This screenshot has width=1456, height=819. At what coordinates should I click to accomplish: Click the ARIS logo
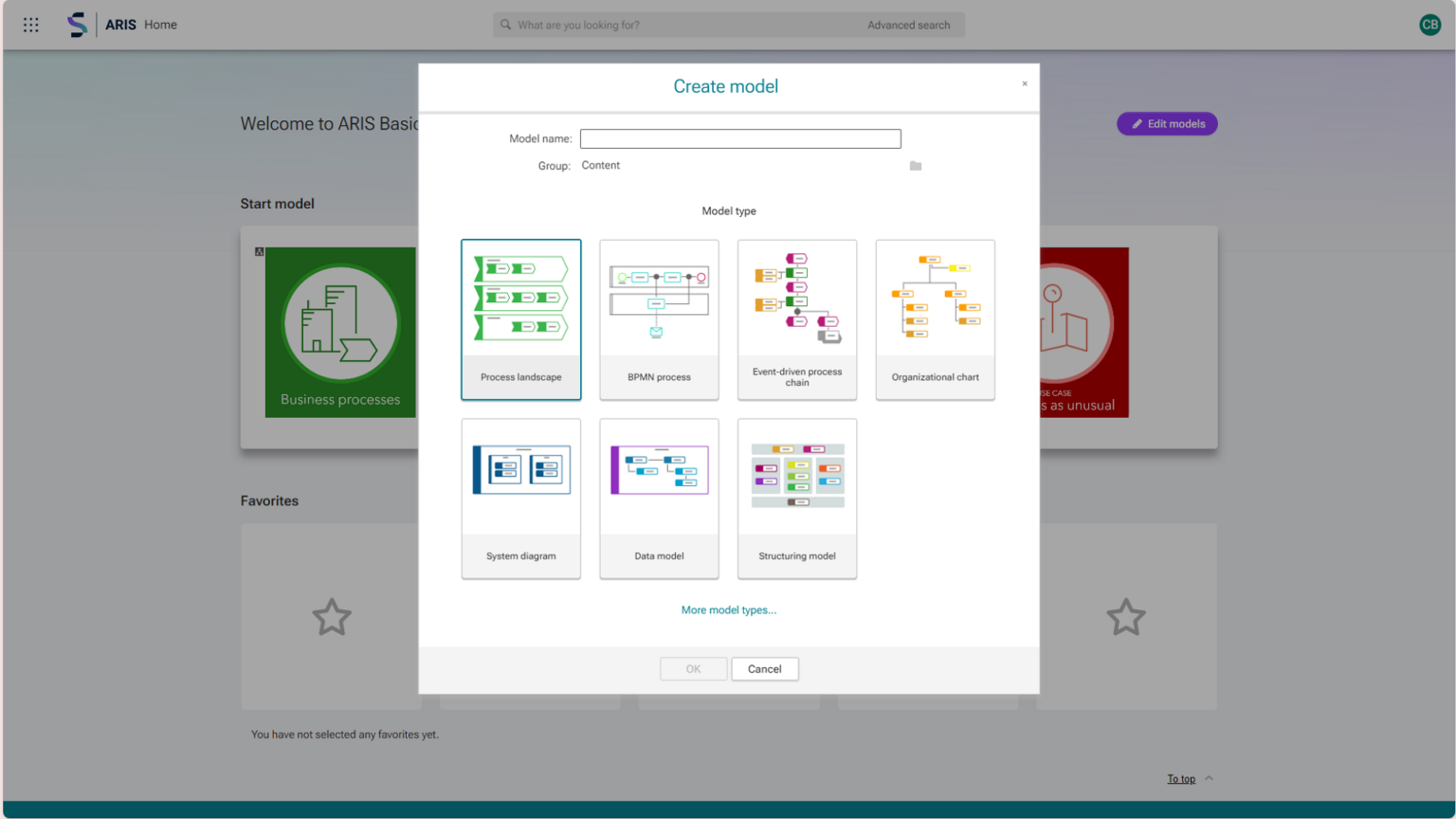(78, 24)
